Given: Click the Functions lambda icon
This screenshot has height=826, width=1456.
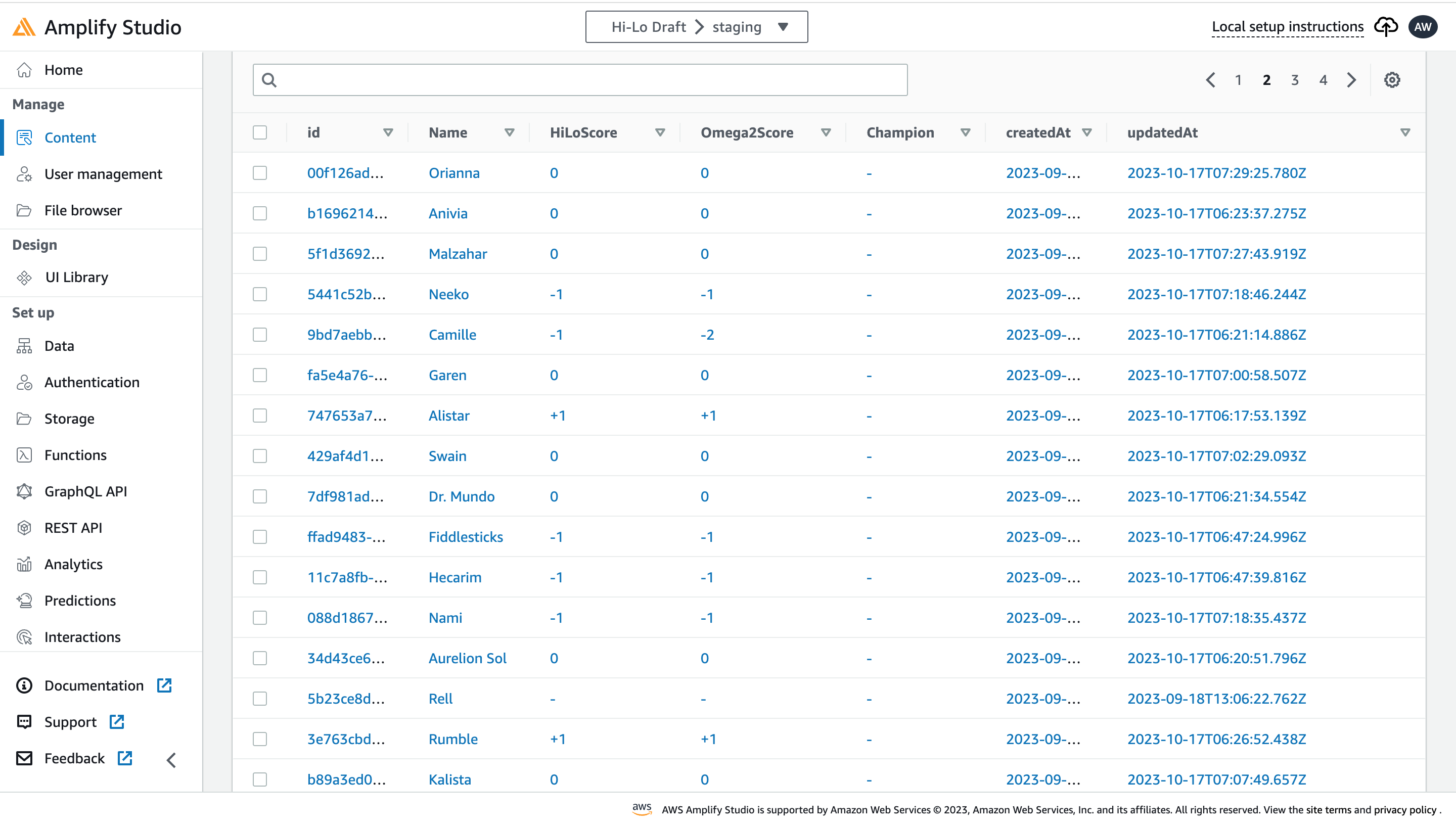Looking at the screenshot, I should [24, 455].
